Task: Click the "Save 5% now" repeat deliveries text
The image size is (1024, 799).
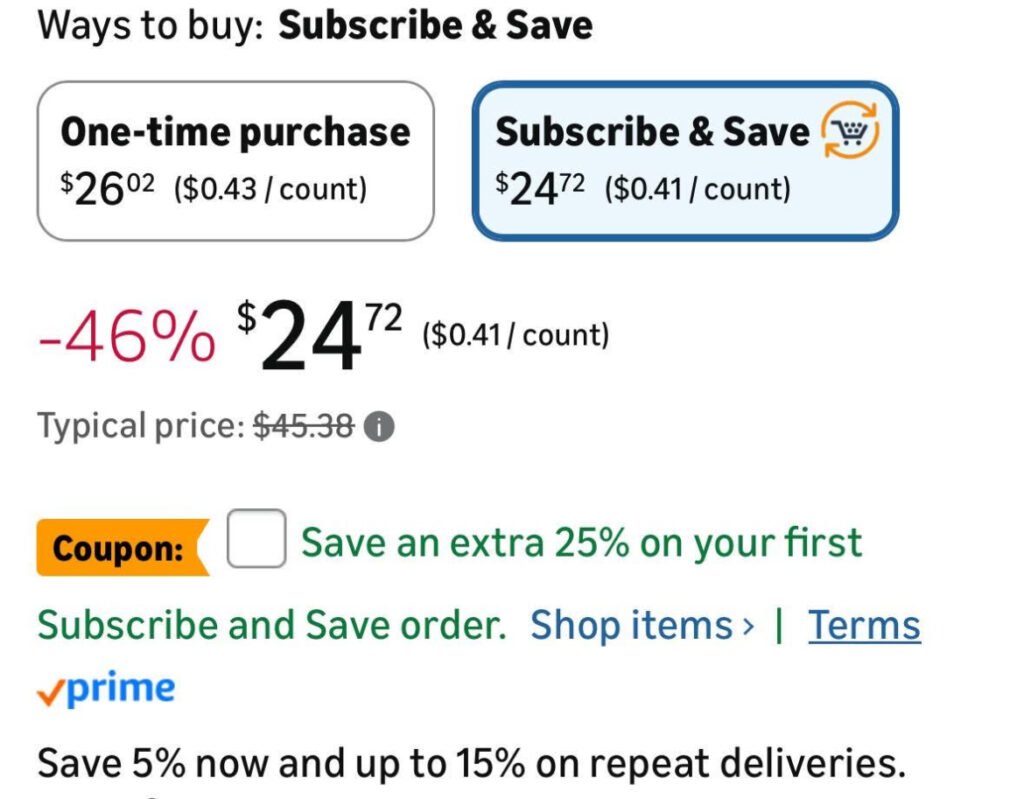Action: (x=470, y=765)
